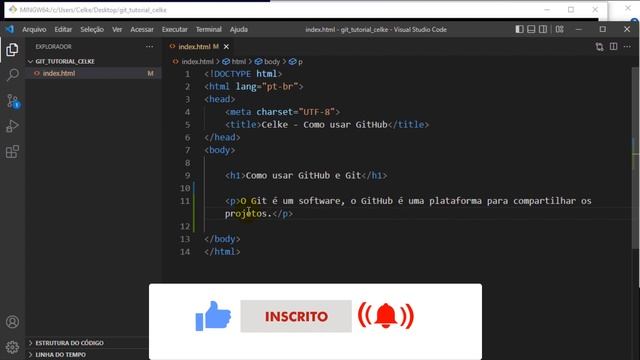Close the index.html editor tab

pos(226,47)
